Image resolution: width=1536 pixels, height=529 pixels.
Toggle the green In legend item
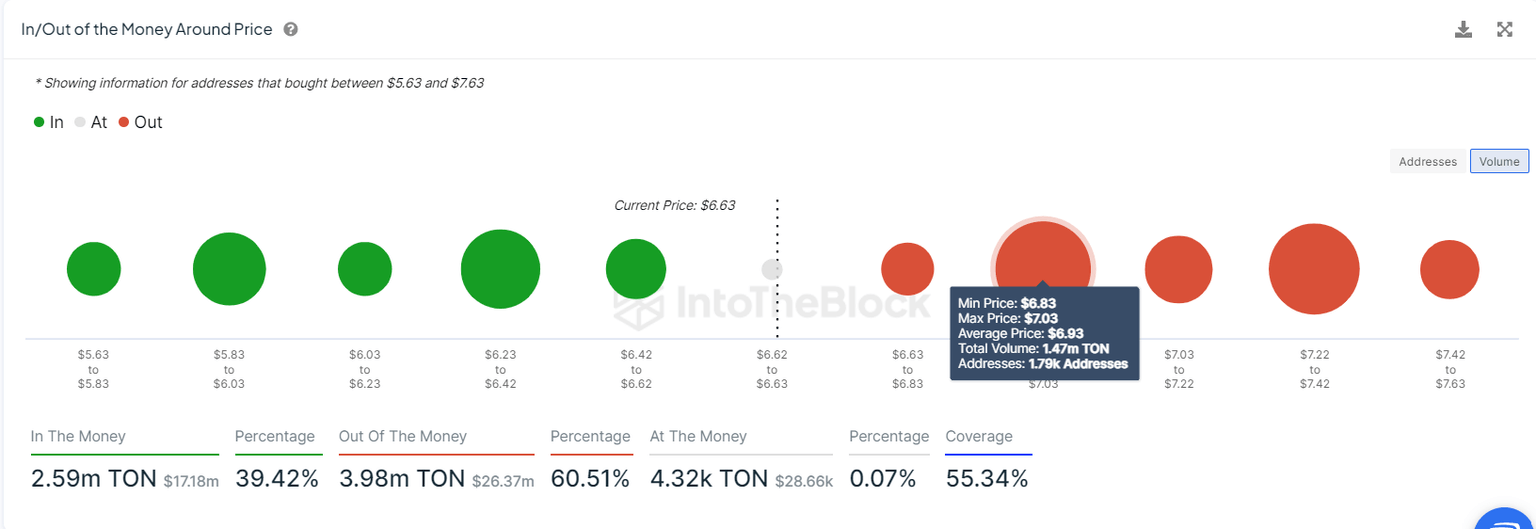pos(48,122)
